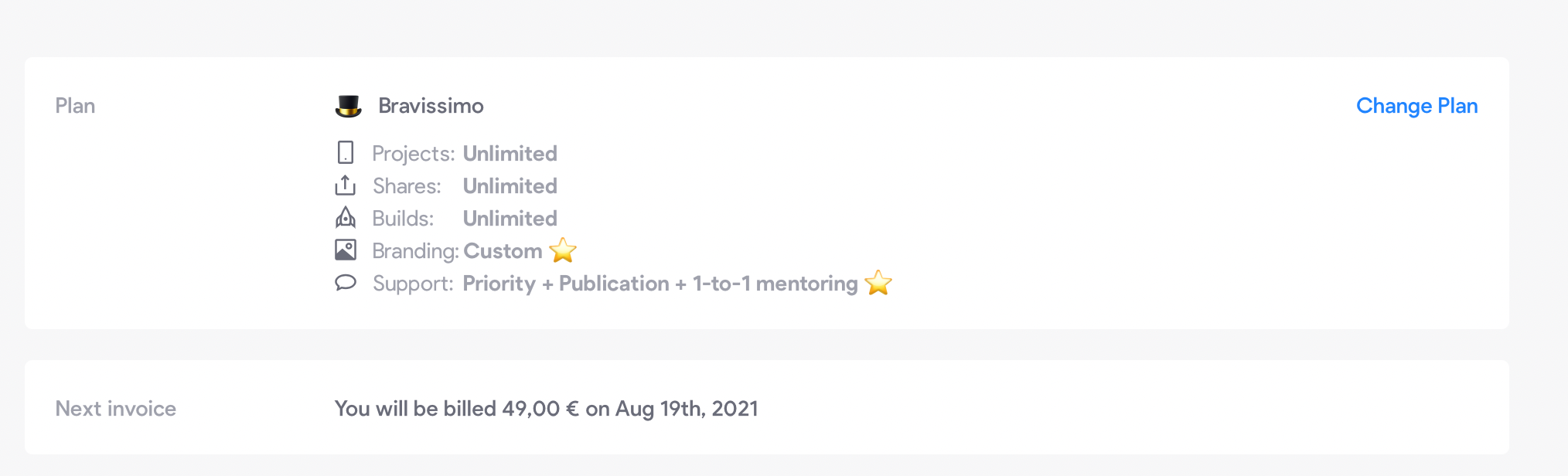Click the top hat Bravissimo icon
1568x476 pixels.
coord(348,106)
